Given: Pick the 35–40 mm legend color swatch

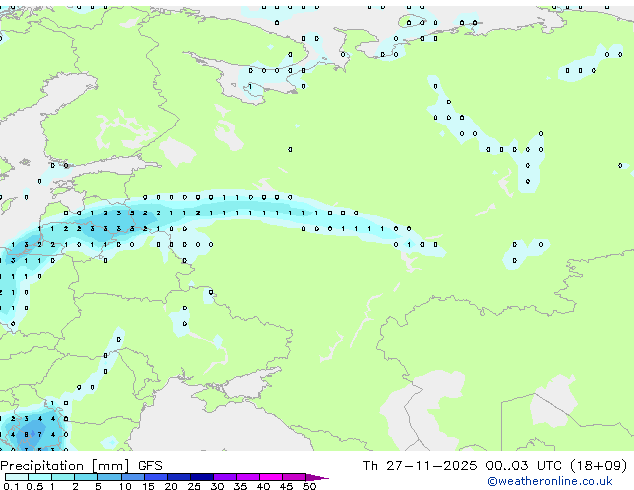Looking at the screenshot, I should (x=248, y=477).
